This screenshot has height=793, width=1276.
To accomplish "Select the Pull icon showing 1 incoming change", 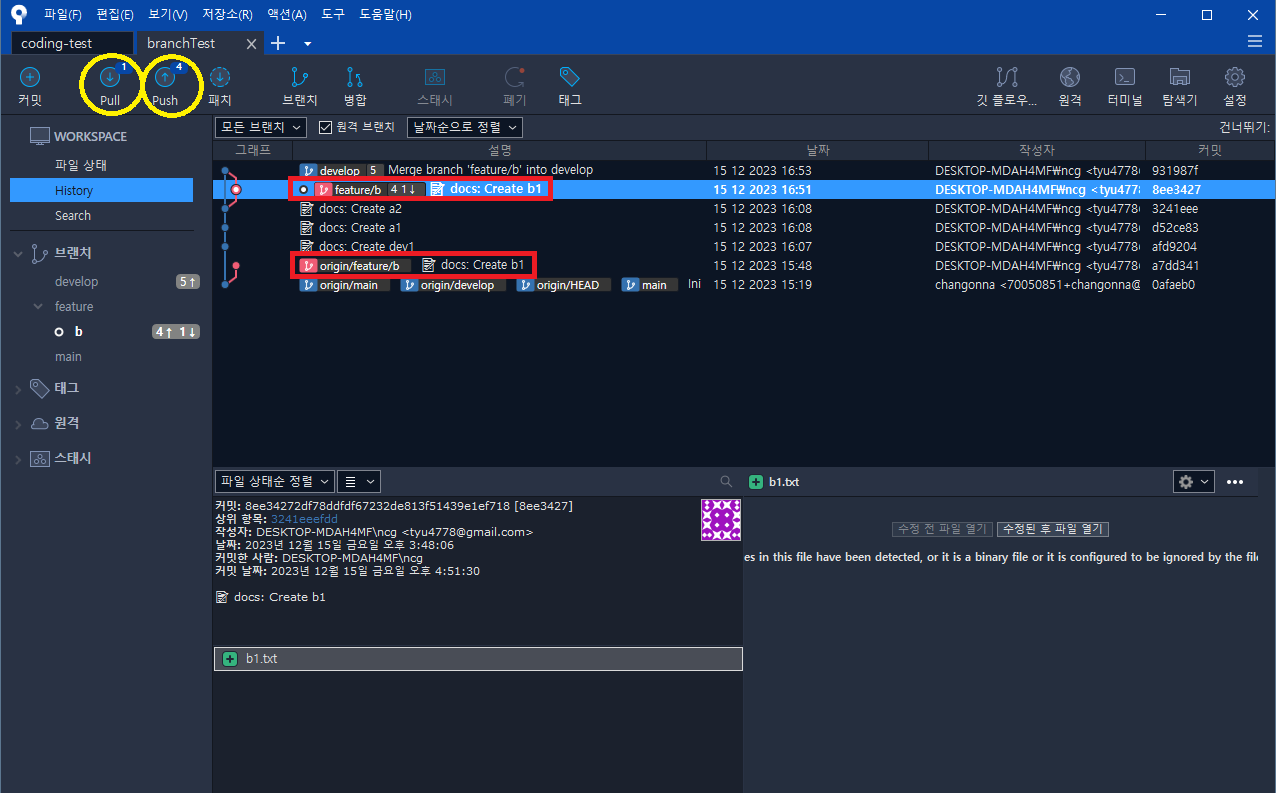I will click(x=110, y=85).
